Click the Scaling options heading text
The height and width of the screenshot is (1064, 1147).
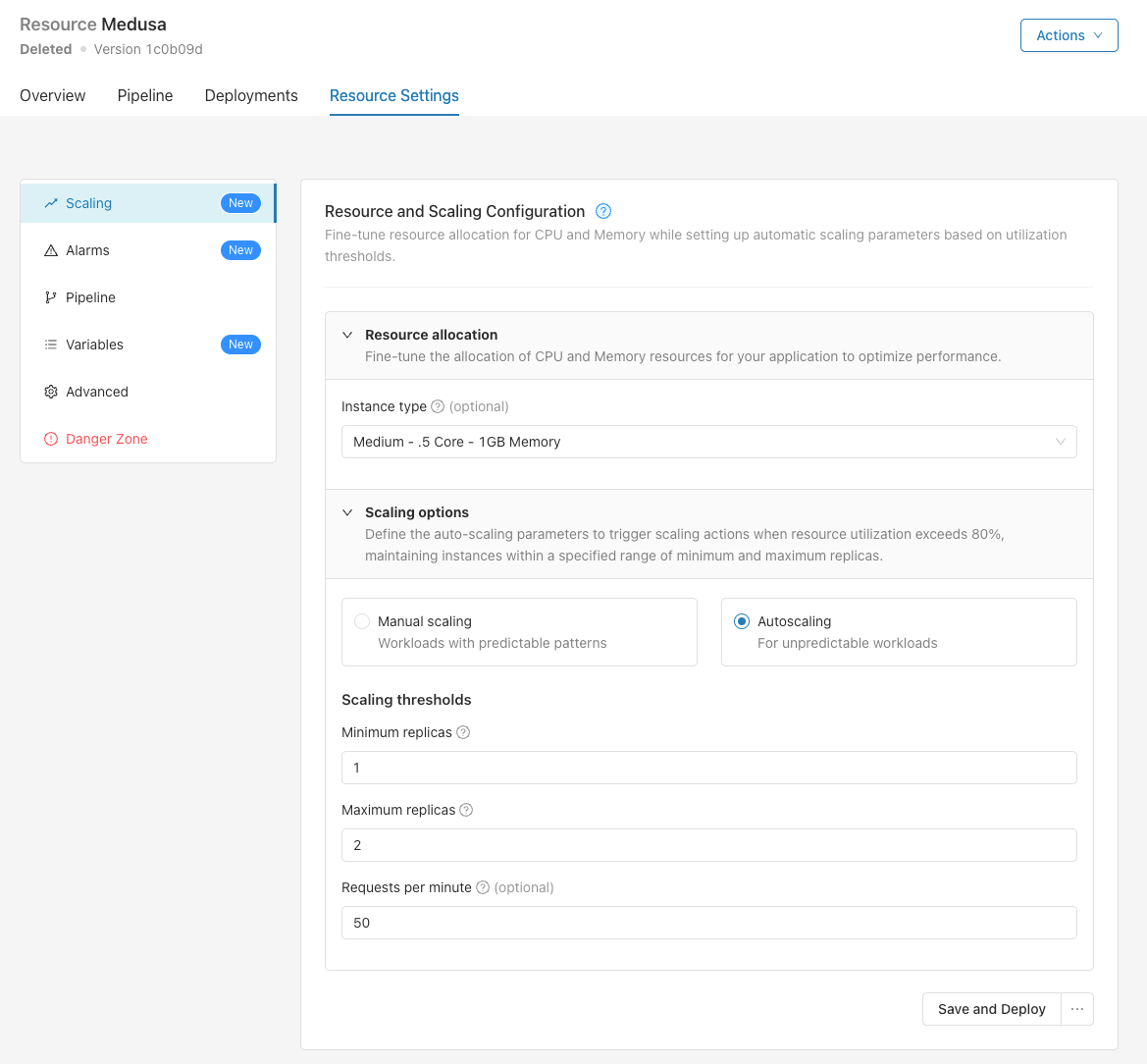coord(417,512)
